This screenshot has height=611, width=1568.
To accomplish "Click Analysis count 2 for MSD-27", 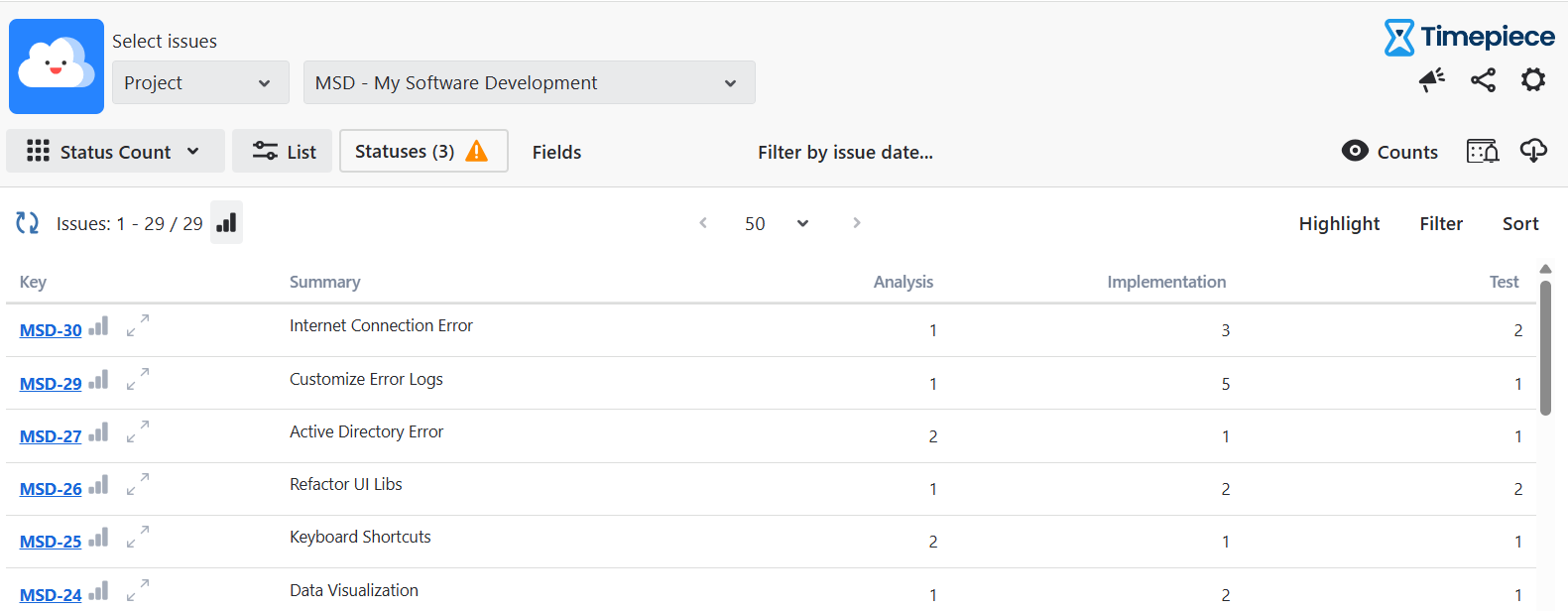I will (933, 436).
